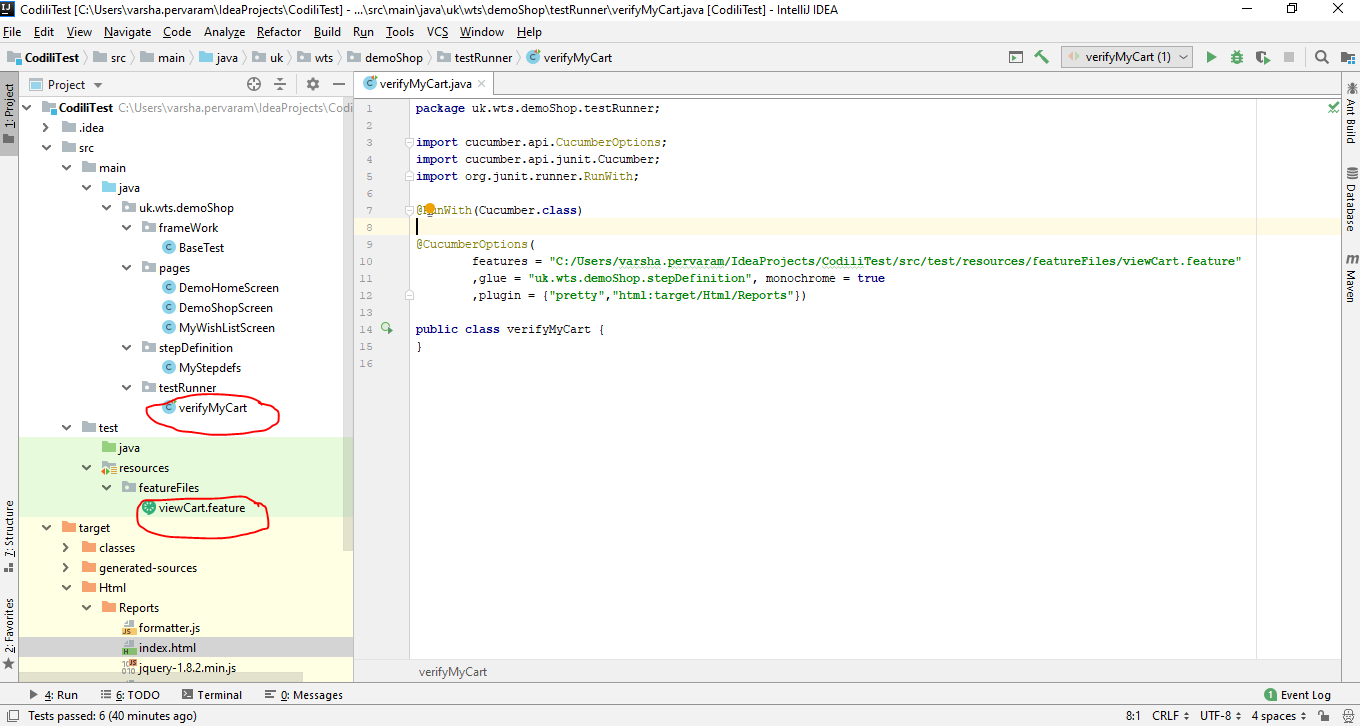Expand the run configurations dropdown showing verifyMyCart (1)
The height and width of the screenshot is (726, 1360).
point(1182,57)
